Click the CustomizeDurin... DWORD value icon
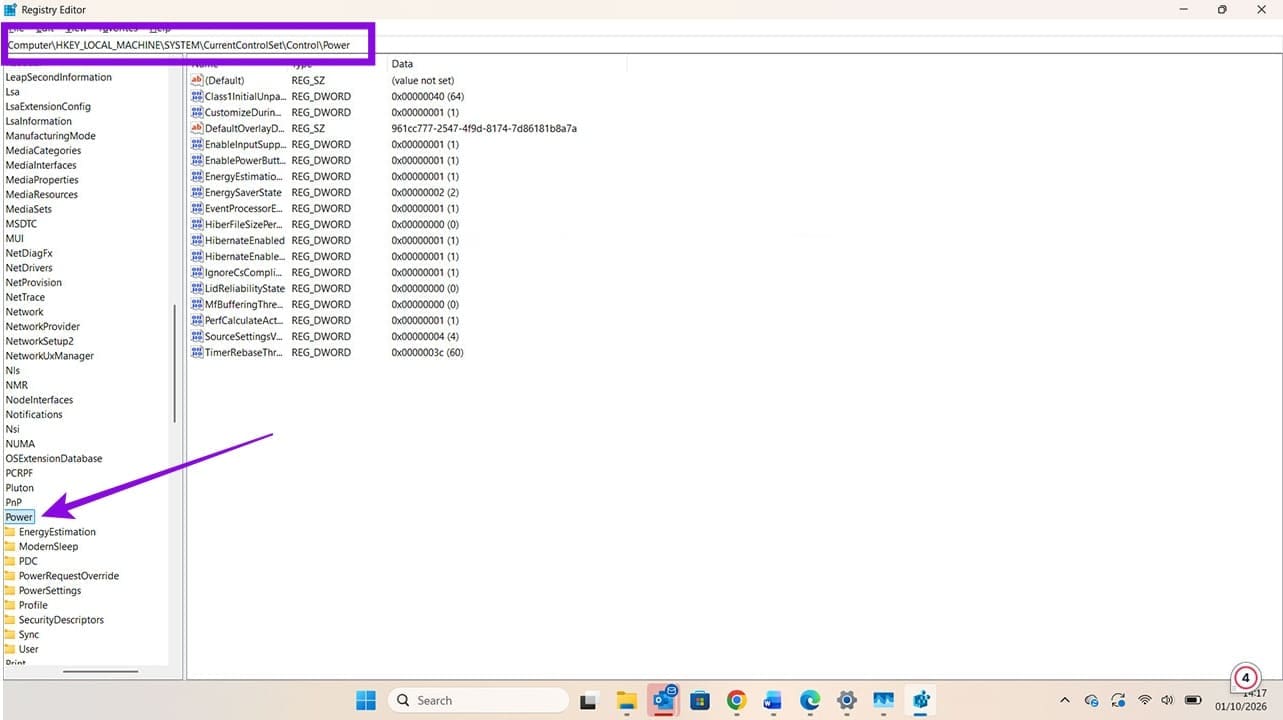The width and height of the screenshot is (1283, 720). (x=197, y=112)
